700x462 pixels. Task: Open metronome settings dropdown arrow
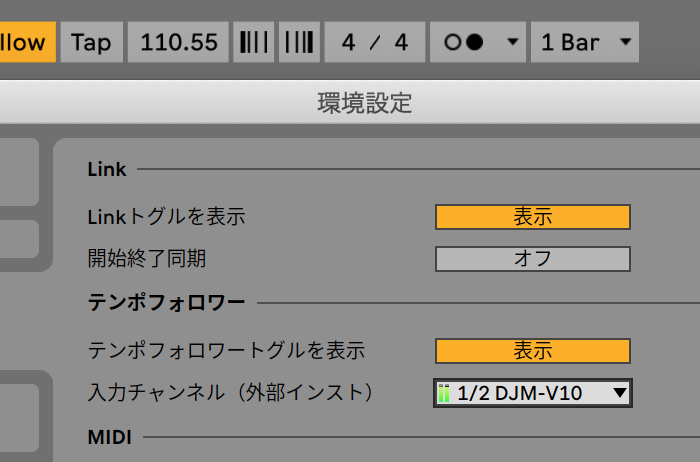click(513, 42)
